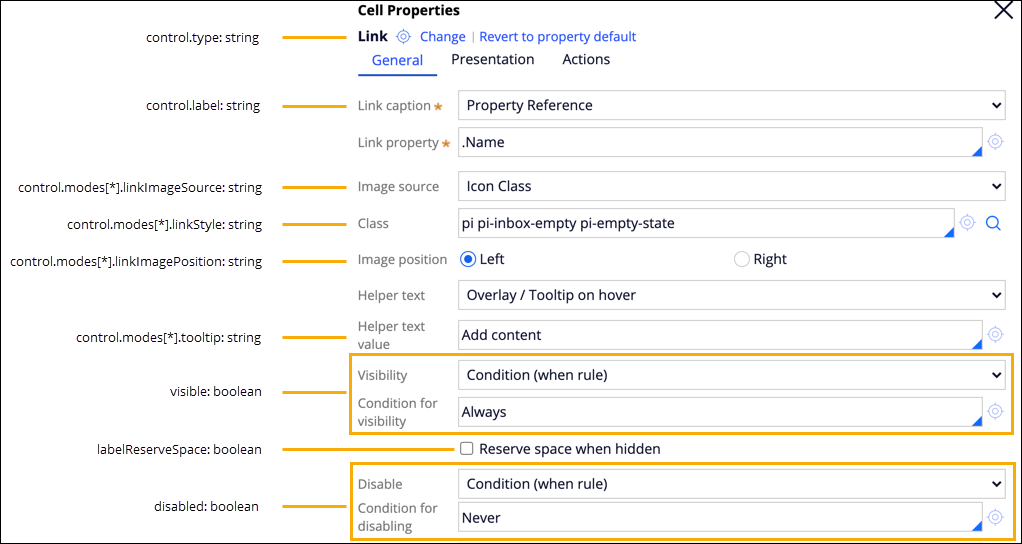The width and height of the screenshot is (1022, 544).
Task: Click the magnifier search icon next to Class
Action: click(993, 223)
